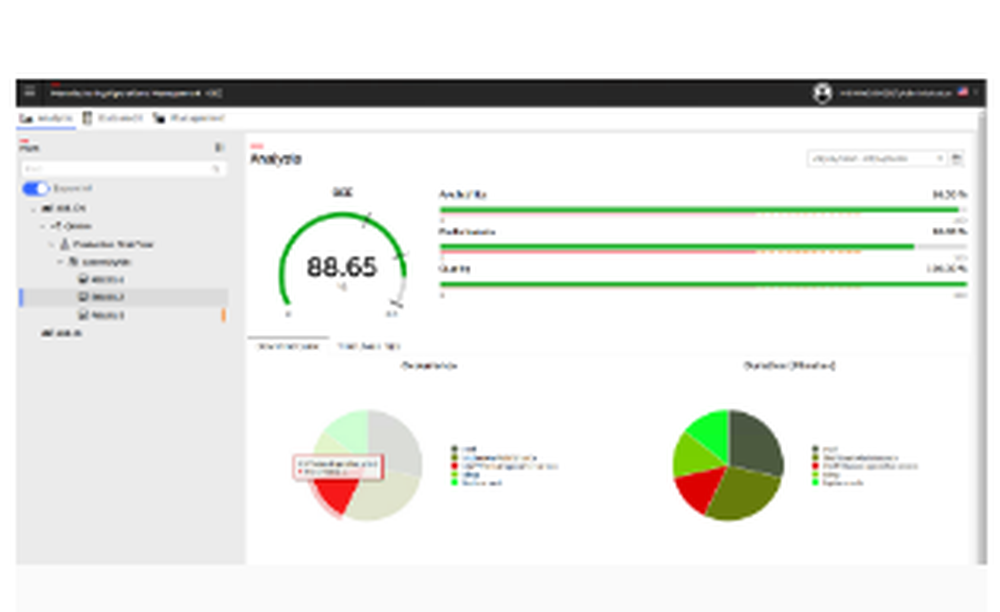This screenshot has width=1000, height=612.
Task: Click the Analysis heading
Action: point(276,159)
